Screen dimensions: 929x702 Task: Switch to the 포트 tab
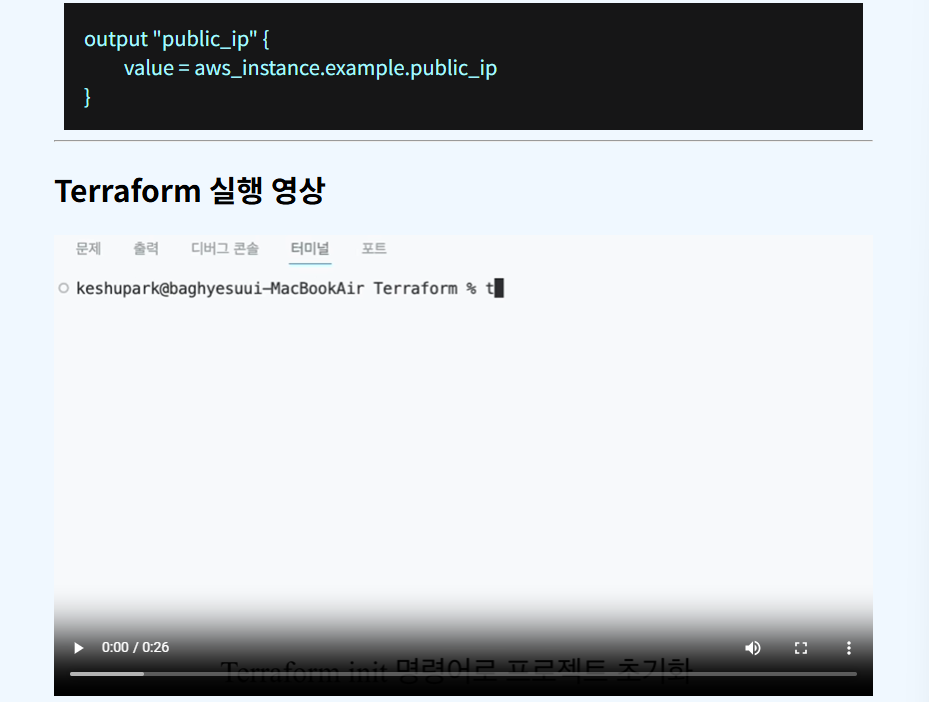pyautogui.click(x=374, y=249)
